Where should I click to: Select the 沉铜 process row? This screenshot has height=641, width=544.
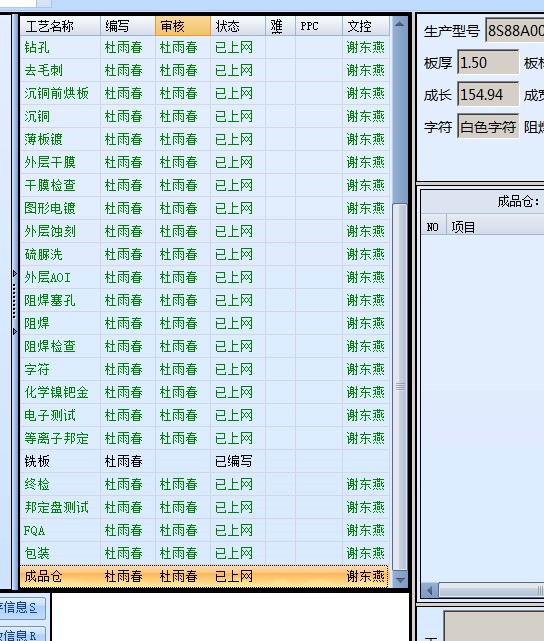coord(205,117)
